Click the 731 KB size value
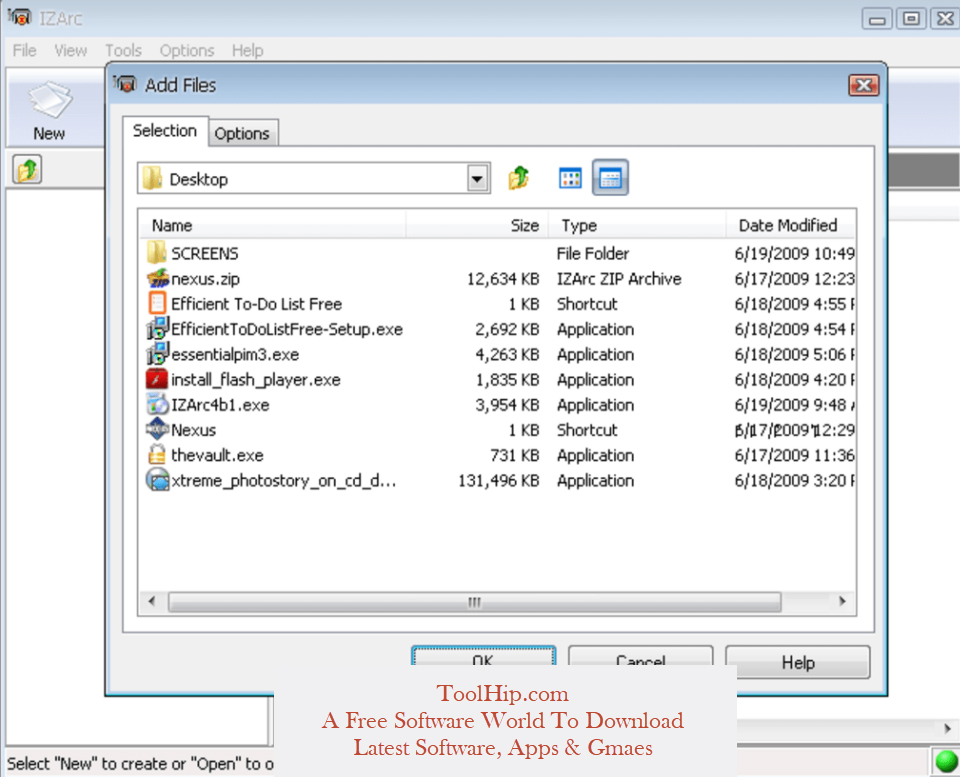Screen dimensions: 960x777 pyautogui.click(x=514, y=456)
